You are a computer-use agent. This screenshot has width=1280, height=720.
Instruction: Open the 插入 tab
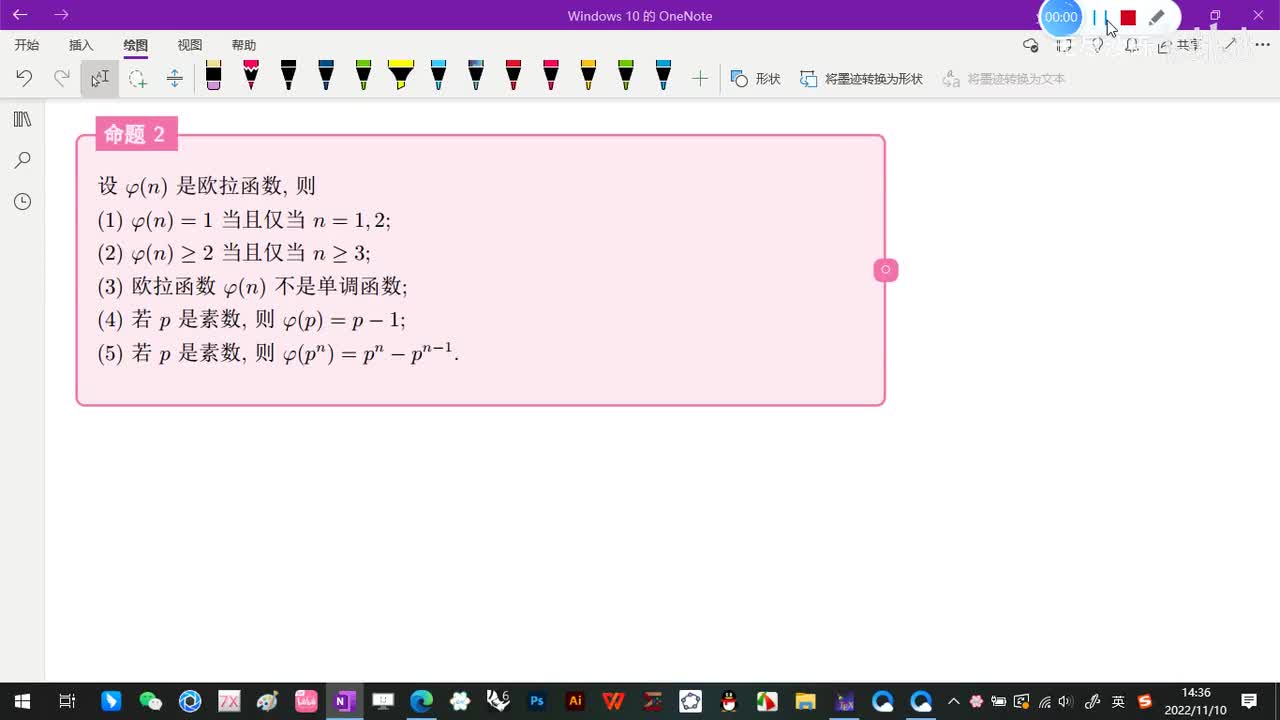(81, 45)
